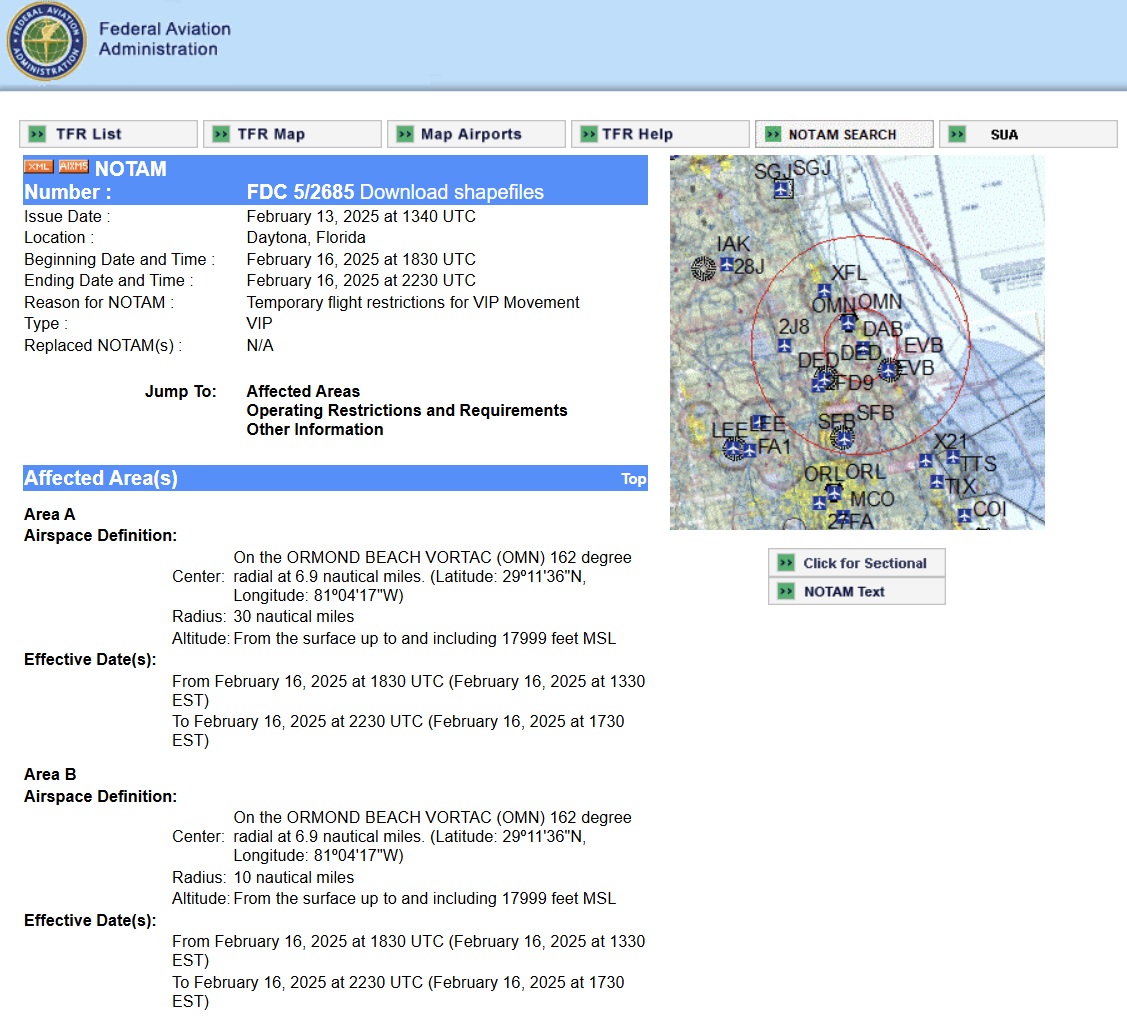Open the Map Airports view
Image resolution: width=1127 pixels, height=1016 pixels.
pyautogui.click(x=471, y=134)
